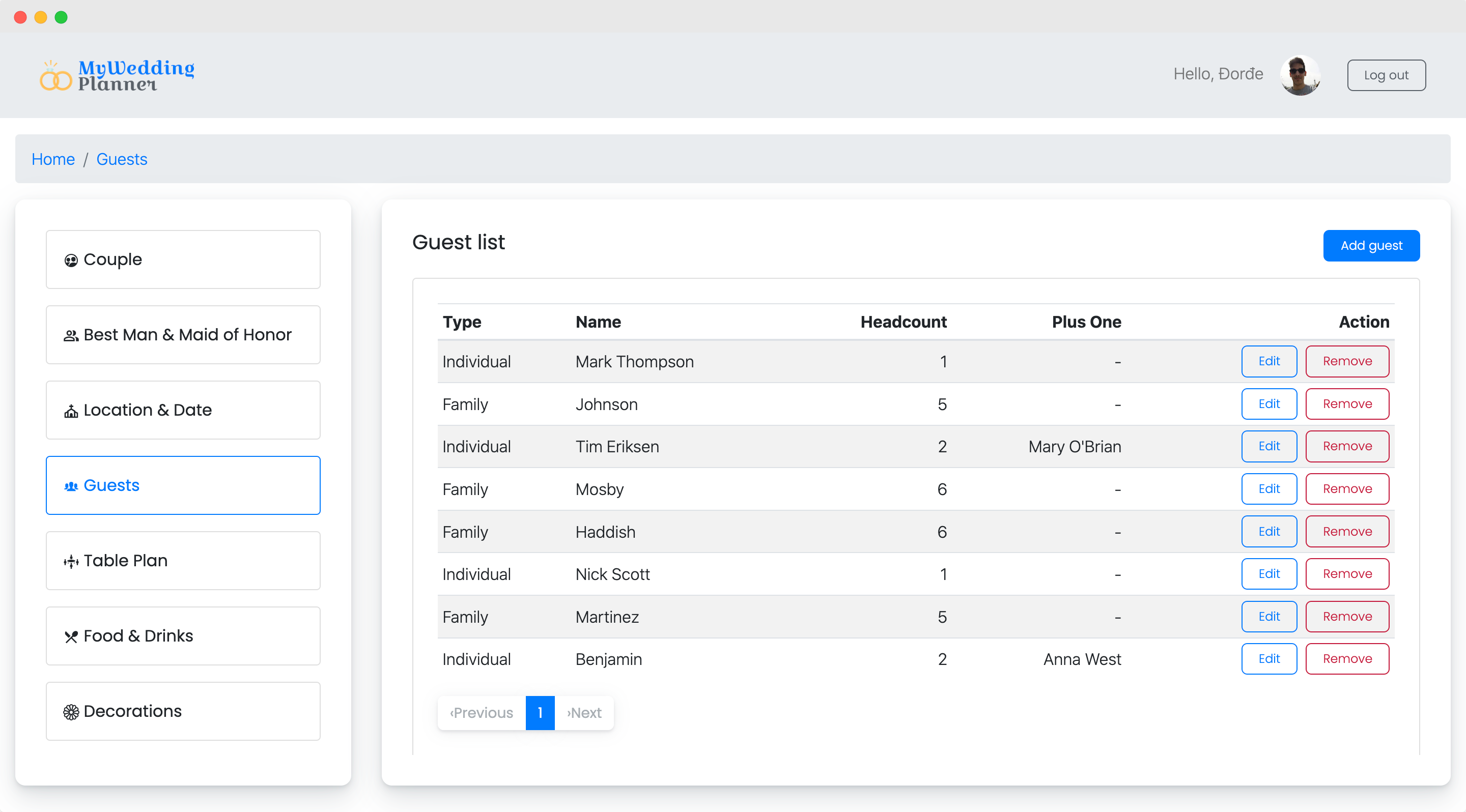The image size is (1466, 812).
Task: Click Log out button
Action: pos(1385,74)
